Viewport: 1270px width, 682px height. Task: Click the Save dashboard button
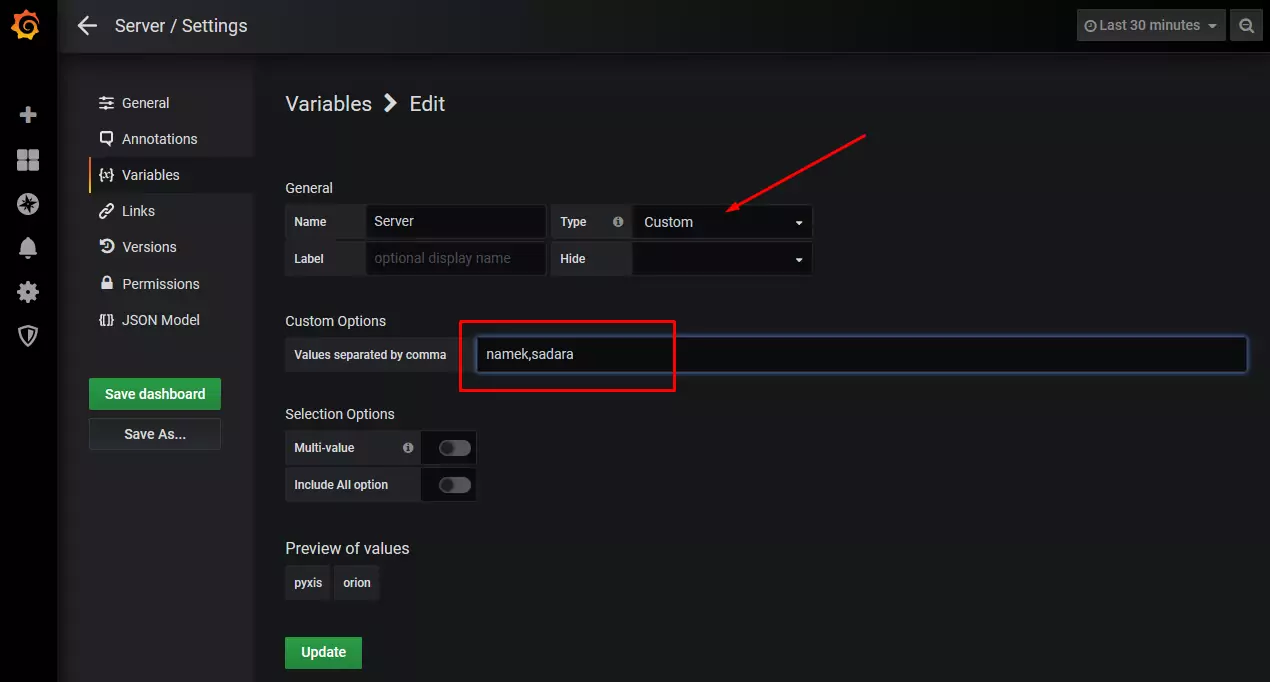(x=155, y=394)
